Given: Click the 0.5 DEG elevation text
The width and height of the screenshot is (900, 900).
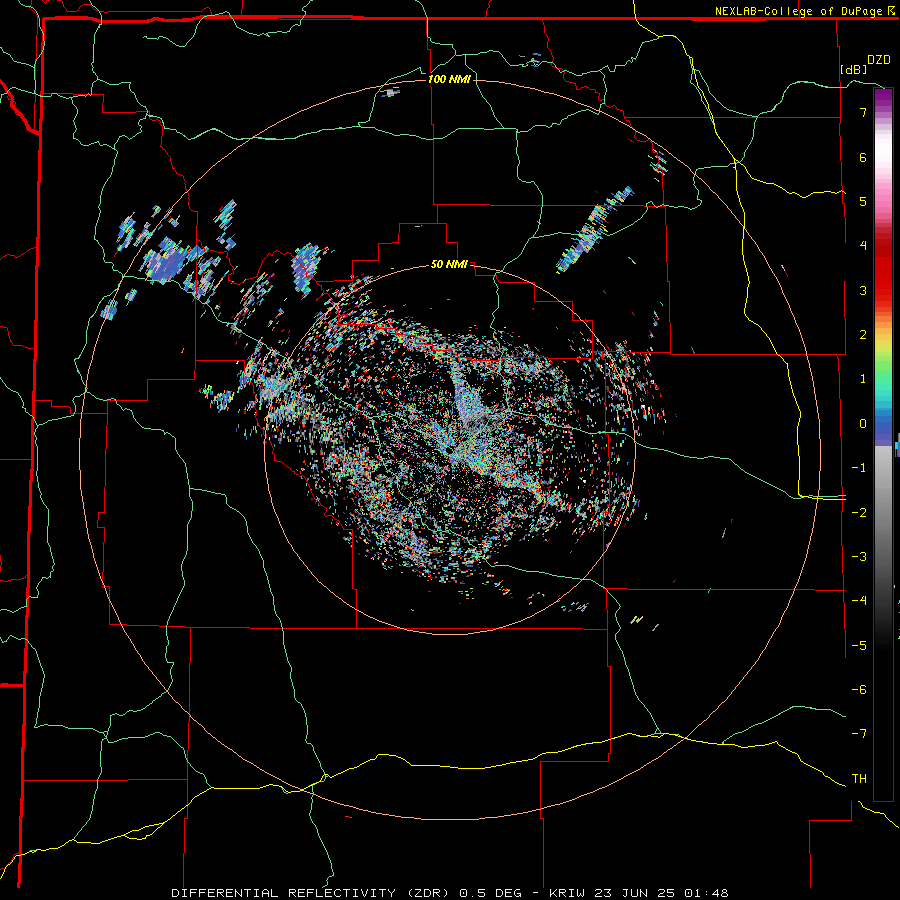Looking at the screenshot, I should [x=490, y=893].
